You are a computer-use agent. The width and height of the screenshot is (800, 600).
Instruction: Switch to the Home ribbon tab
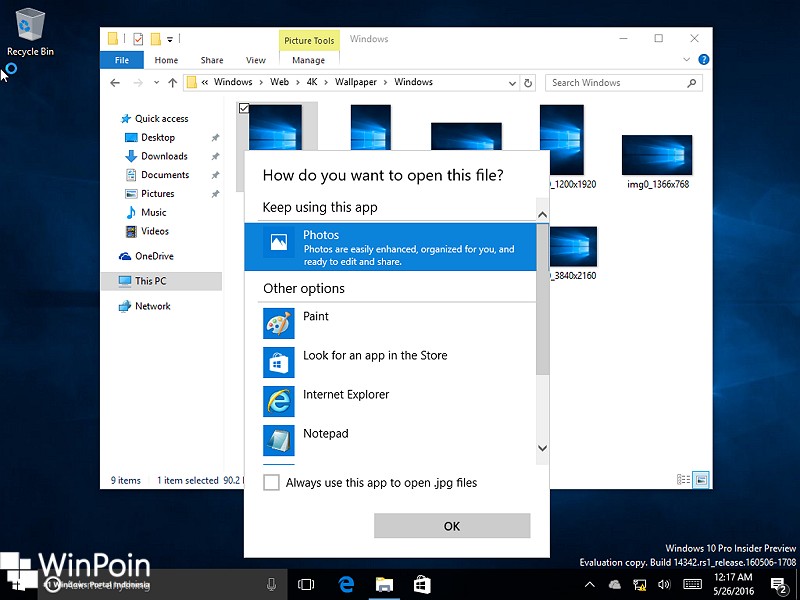166,60
